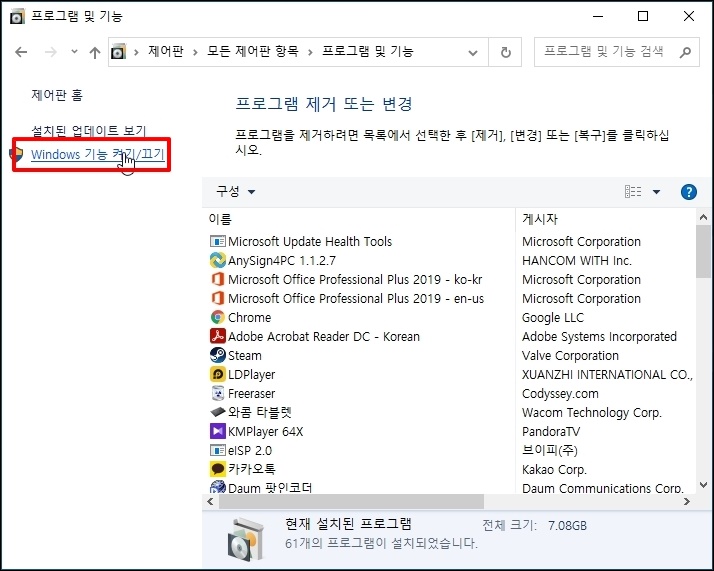The width and height of the screenshot is (714, 571).
Task: Open the 제어판 홈 link
Action: pyautogui.click(x=57, y=95)
